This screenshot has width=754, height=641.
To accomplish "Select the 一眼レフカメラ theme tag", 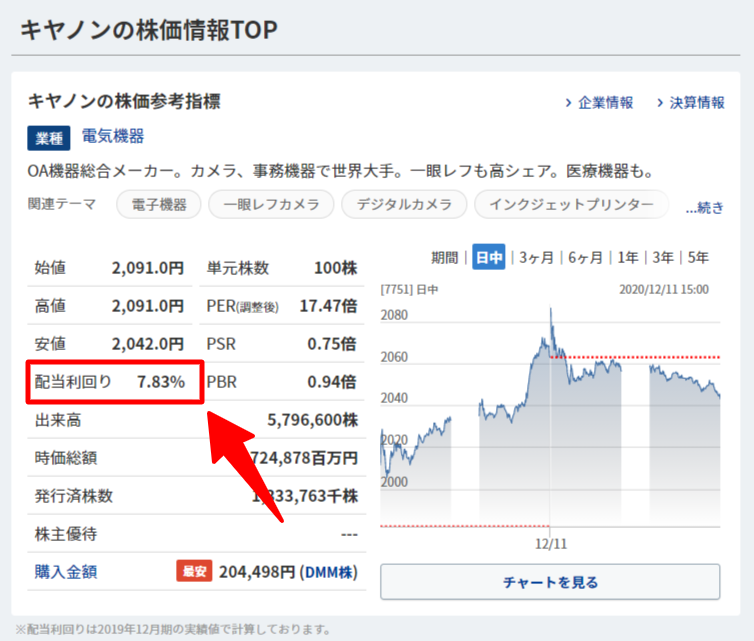I will [x=271, y=204].
